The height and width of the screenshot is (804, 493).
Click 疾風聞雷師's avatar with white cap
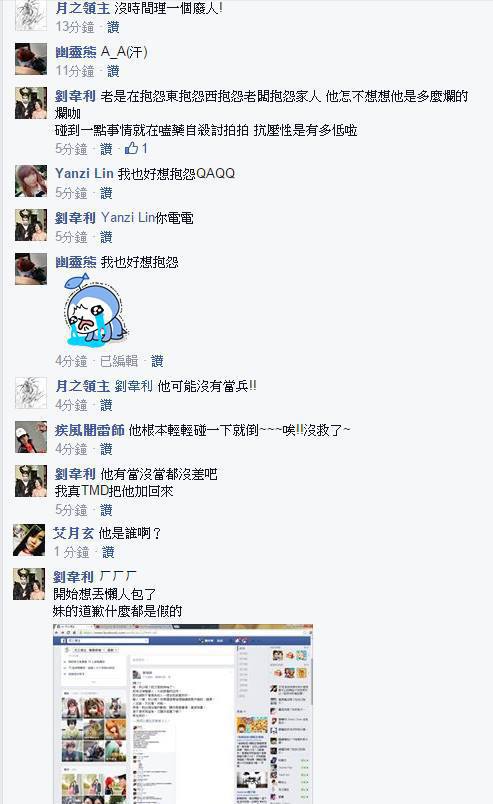pyautogui.click(x=30, y=437)
